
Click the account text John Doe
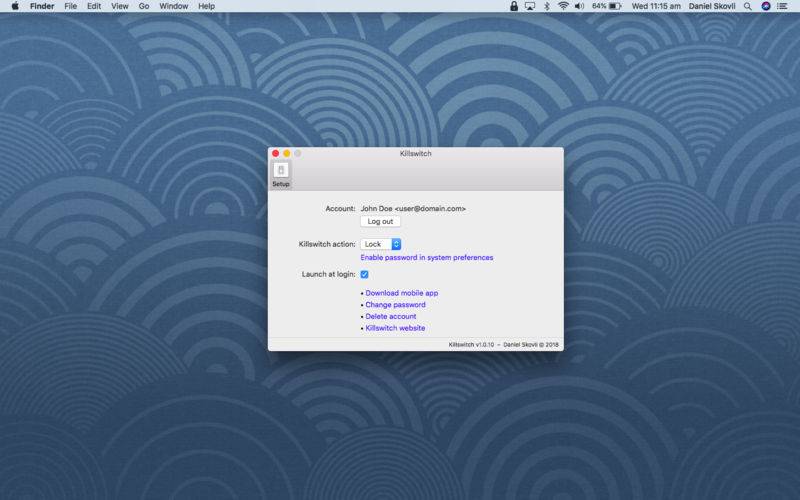point(413,209)
